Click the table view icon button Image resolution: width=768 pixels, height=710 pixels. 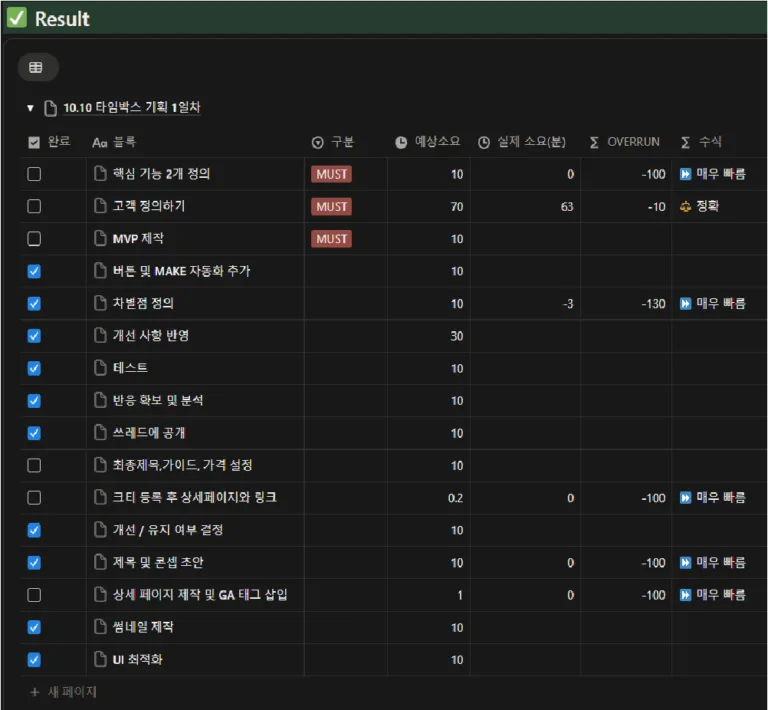(36, 67)
